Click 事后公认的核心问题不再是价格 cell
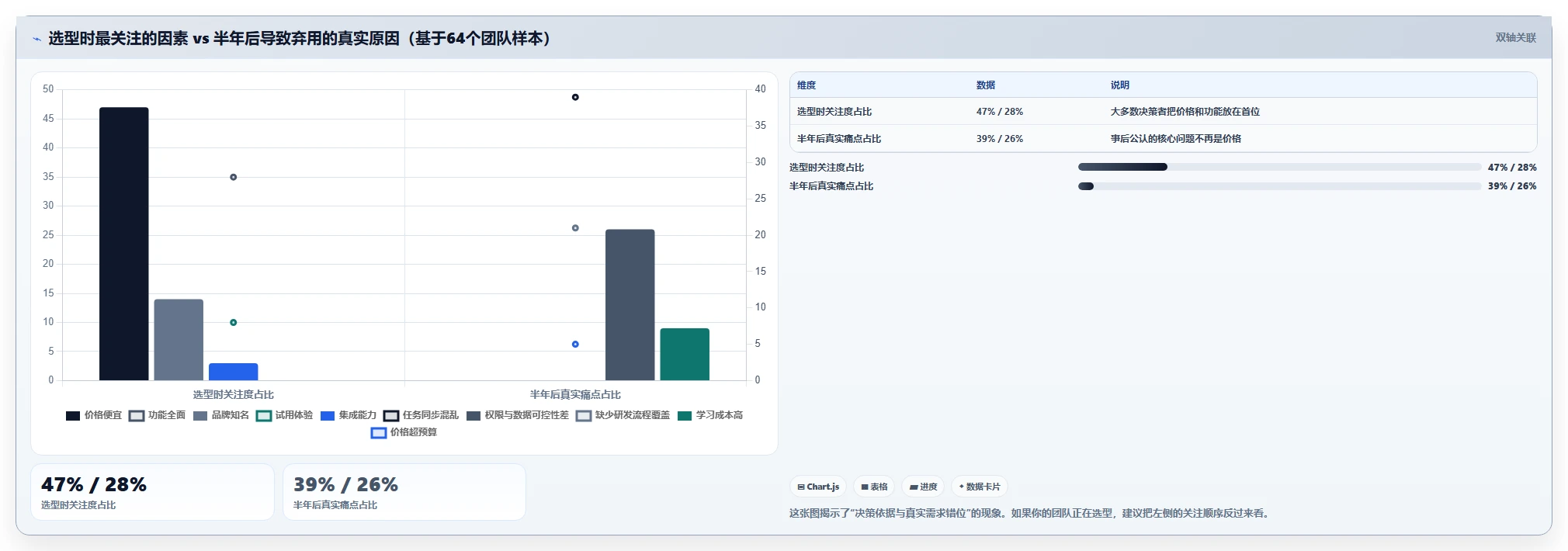This screenshot has height=551, width=1568. pyautogui.click(x=1176, y=139)
